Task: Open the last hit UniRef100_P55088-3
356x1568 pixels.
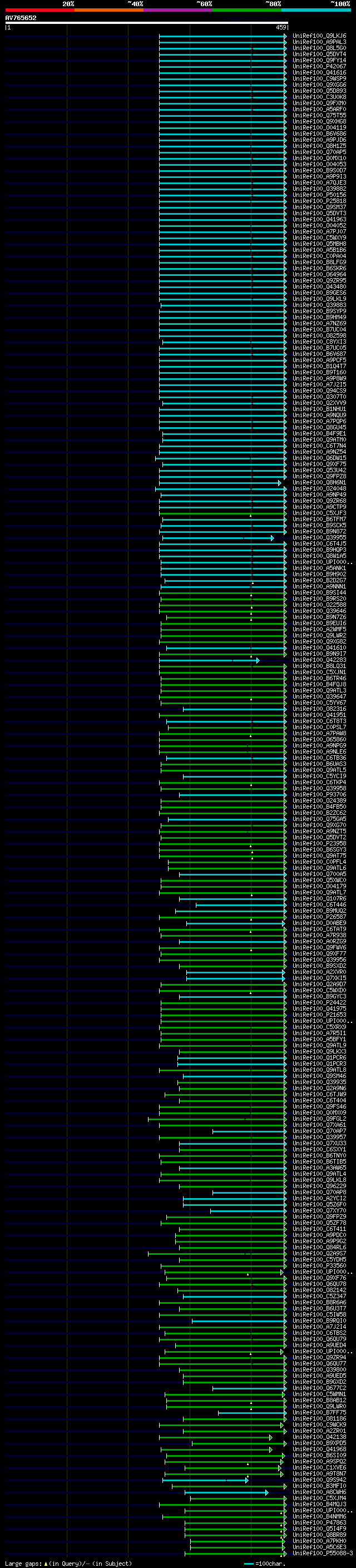Action: click(x=323, y=1553)
